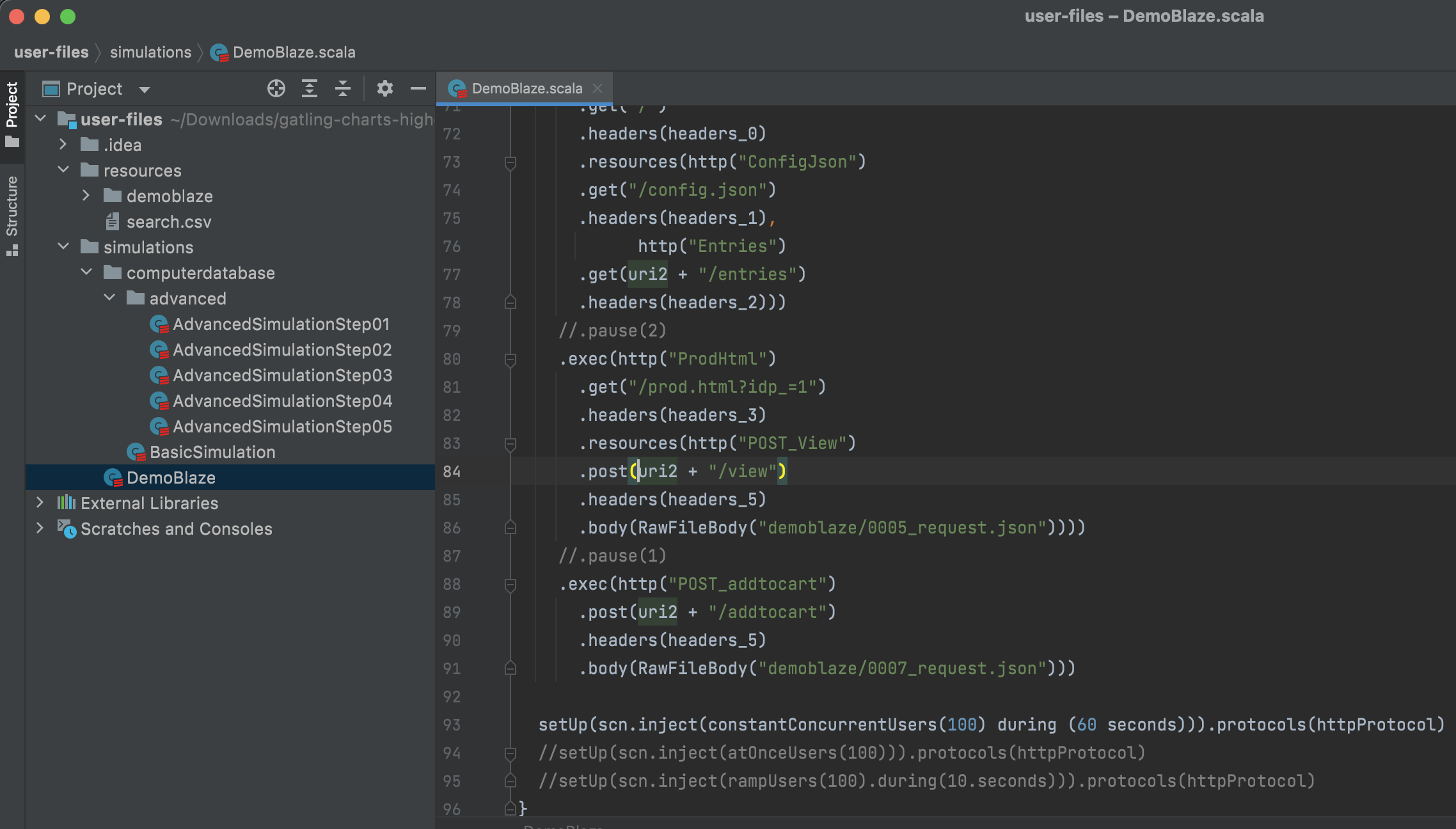The height and width of the screenshot is (829, 1456).
Task: Click the Expand All icon in Project toolbar
Action: coord(310,88)
